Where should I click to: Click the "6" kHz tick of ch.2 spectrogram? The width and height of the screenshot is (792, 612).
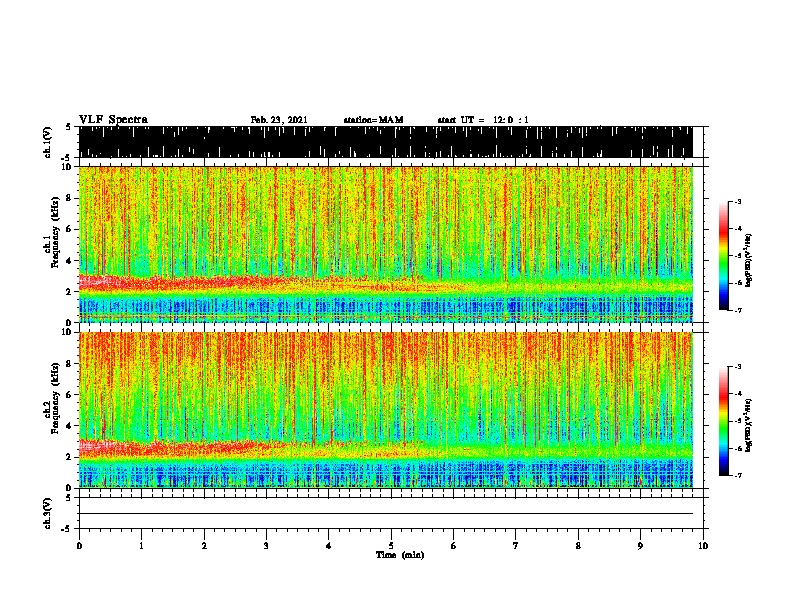coord(70,394)
